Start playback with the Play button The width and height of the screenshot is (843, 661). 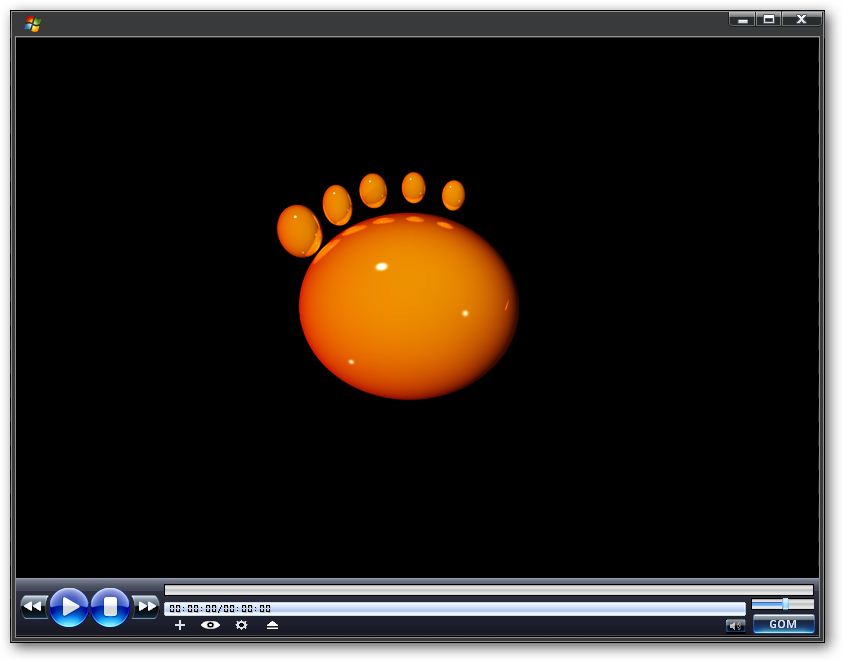click(x=69, y=607)
